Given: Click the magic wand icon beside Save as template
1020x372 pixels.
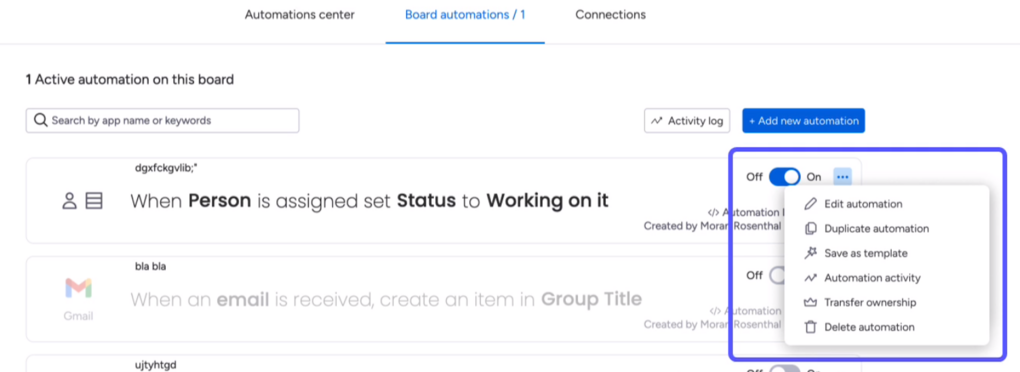Looking at the screenshot, I should tap(810, 253).
